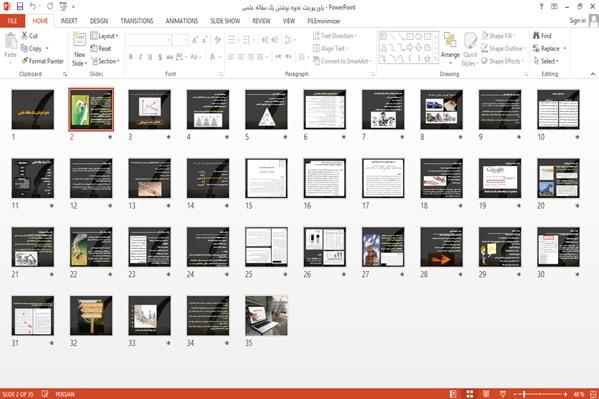Switch to the VIEW tab
Image resolution: width=599 pixels, height=399 pixels.
coord(289,21)
